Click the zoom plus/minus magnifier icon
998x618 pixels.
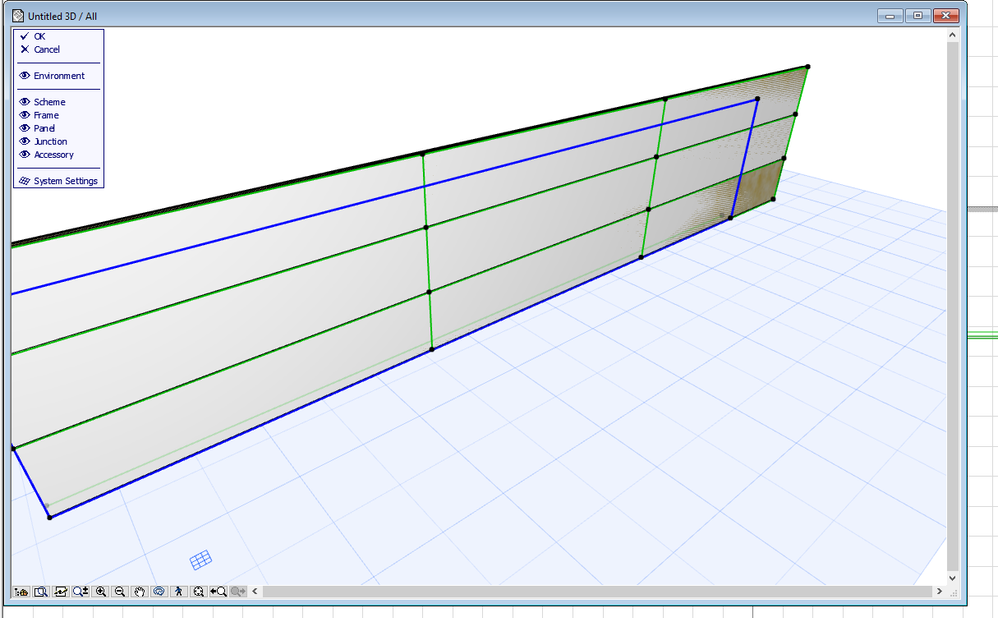pyautogui.click(x=80, y=591)
